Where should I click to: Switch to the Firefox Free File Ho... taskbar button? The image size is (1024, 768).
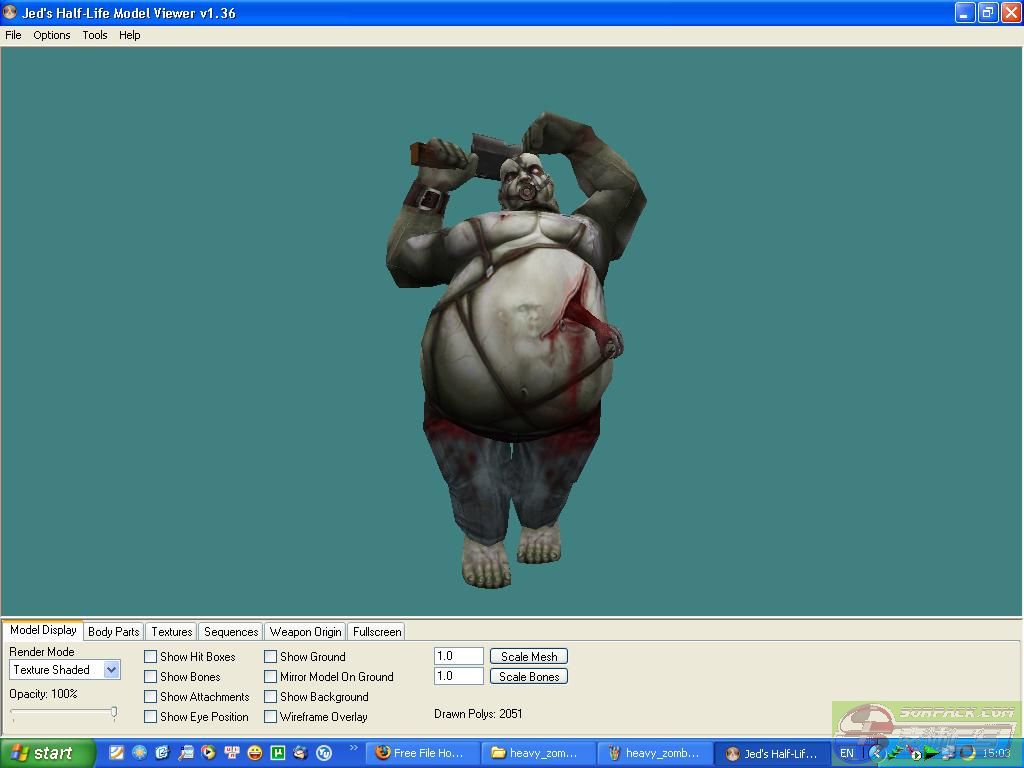point(421,753)
